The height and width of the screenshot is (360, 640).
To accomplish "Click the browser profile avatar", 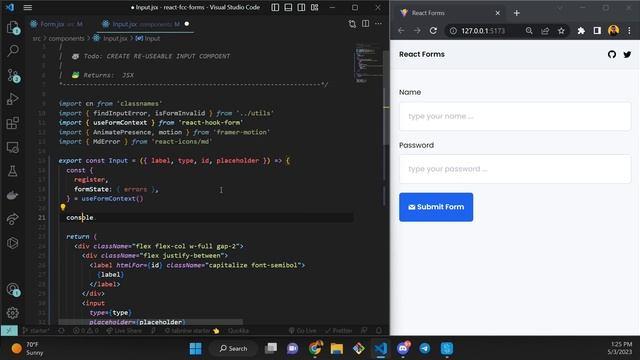I will tap(613, 30).
